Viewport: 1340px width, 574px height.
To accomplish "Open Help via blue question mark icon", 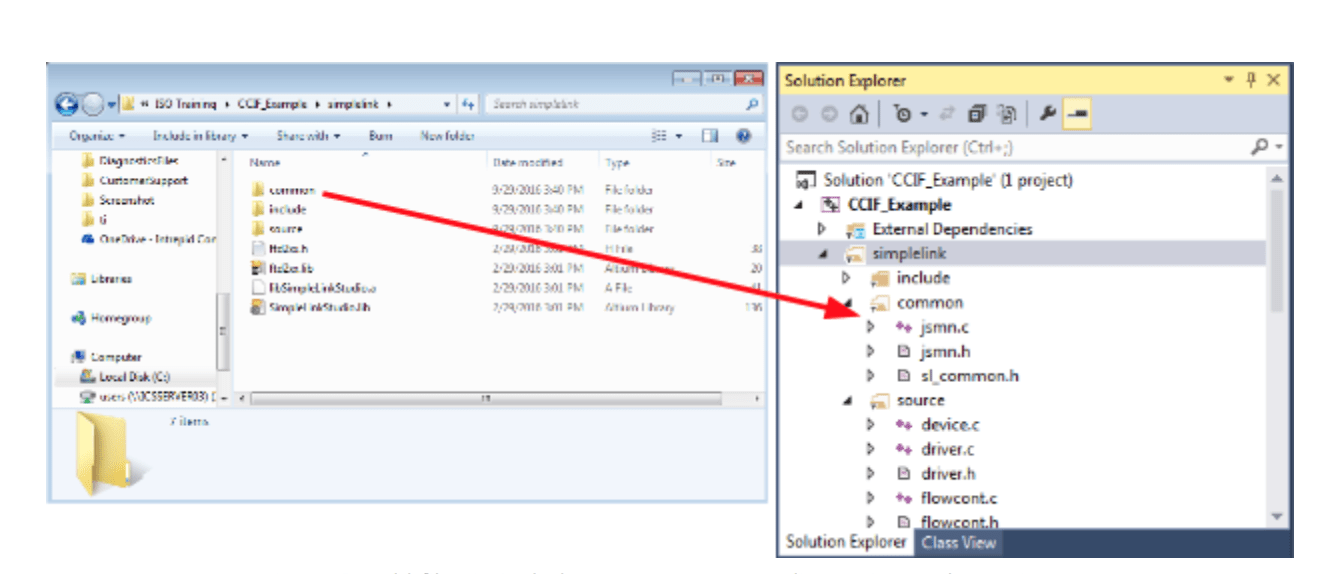I will (743, 136).
